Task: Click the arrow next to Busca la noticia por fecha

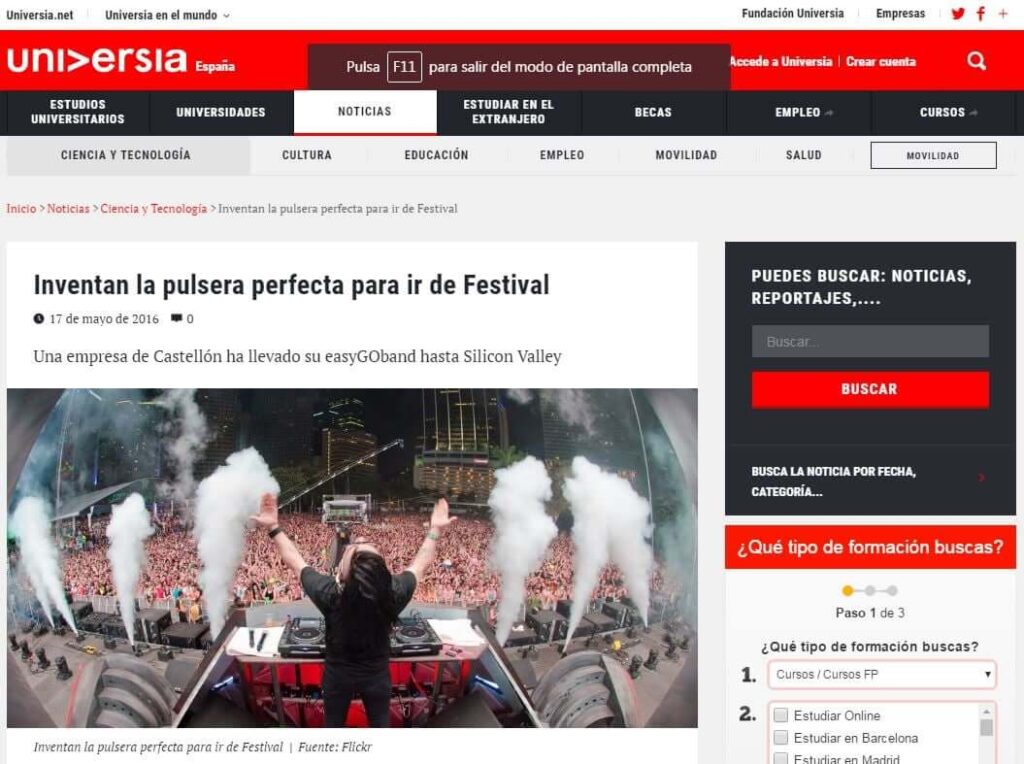Action: coord(982,477)
